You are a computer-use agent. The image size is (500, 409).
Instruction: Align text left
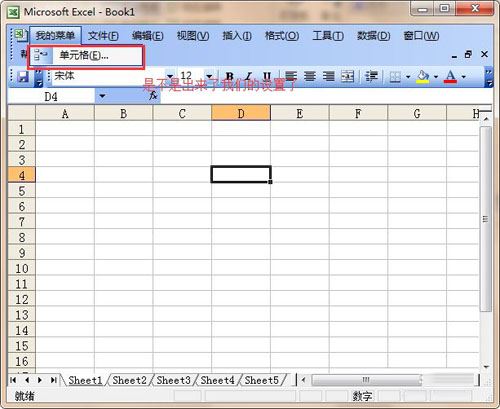291,77
